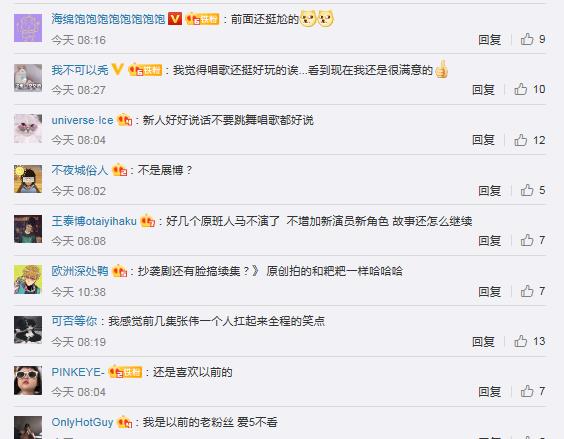Click 回复 on 欧洲深处鸭's comment
The image size is (564, 439).
(490, 291)
